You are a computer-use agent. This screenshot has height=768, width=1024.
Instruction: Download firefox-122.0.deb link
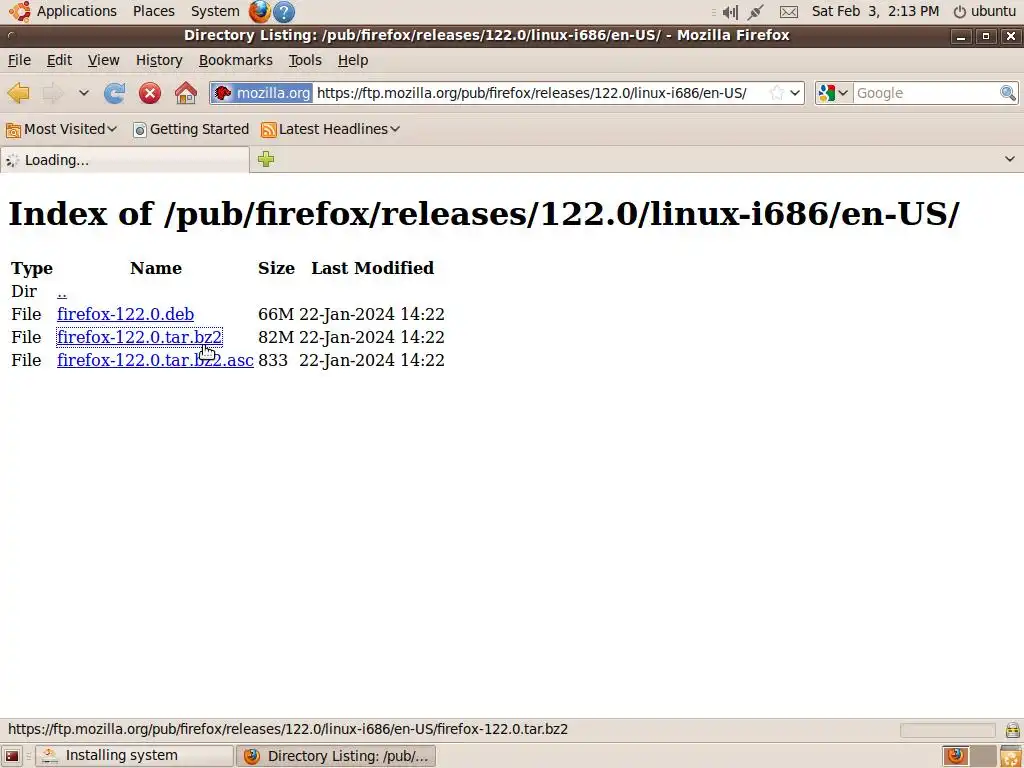pyautogui.click(x=125, y=314)
